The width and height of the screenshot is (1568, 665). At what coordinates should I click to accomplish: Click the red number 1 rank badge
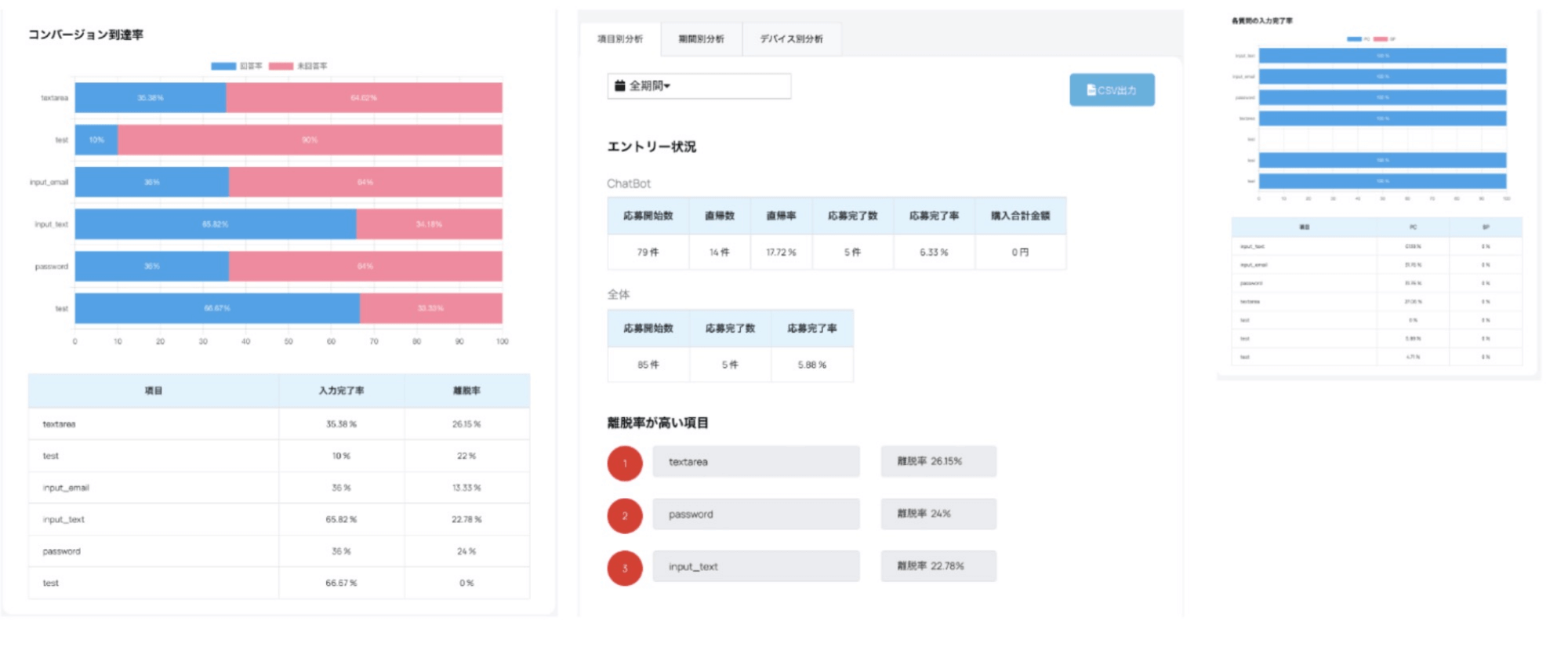(x=625, y=463)
